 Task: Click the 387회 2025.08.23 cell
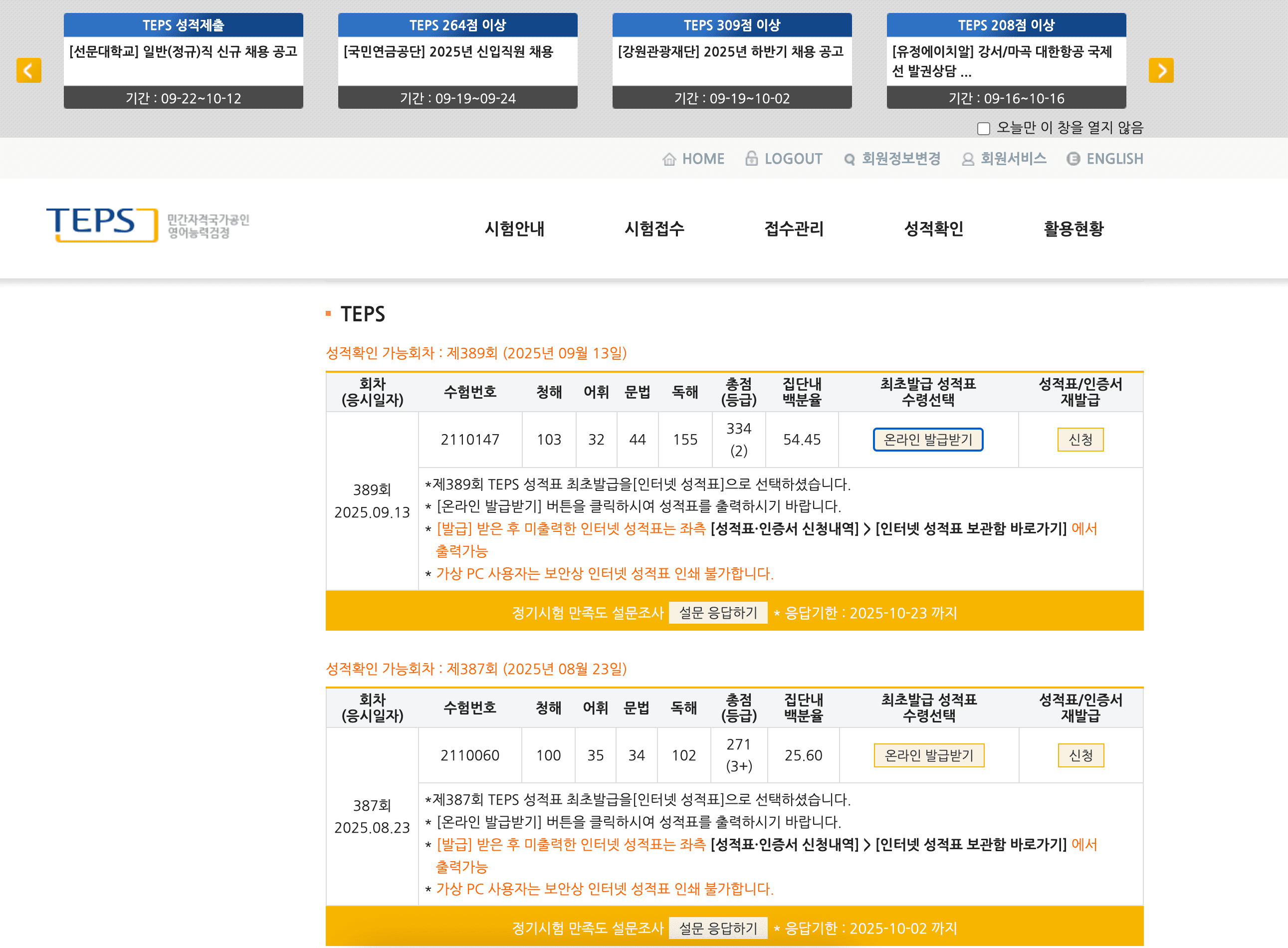click(x=372, y=817)
